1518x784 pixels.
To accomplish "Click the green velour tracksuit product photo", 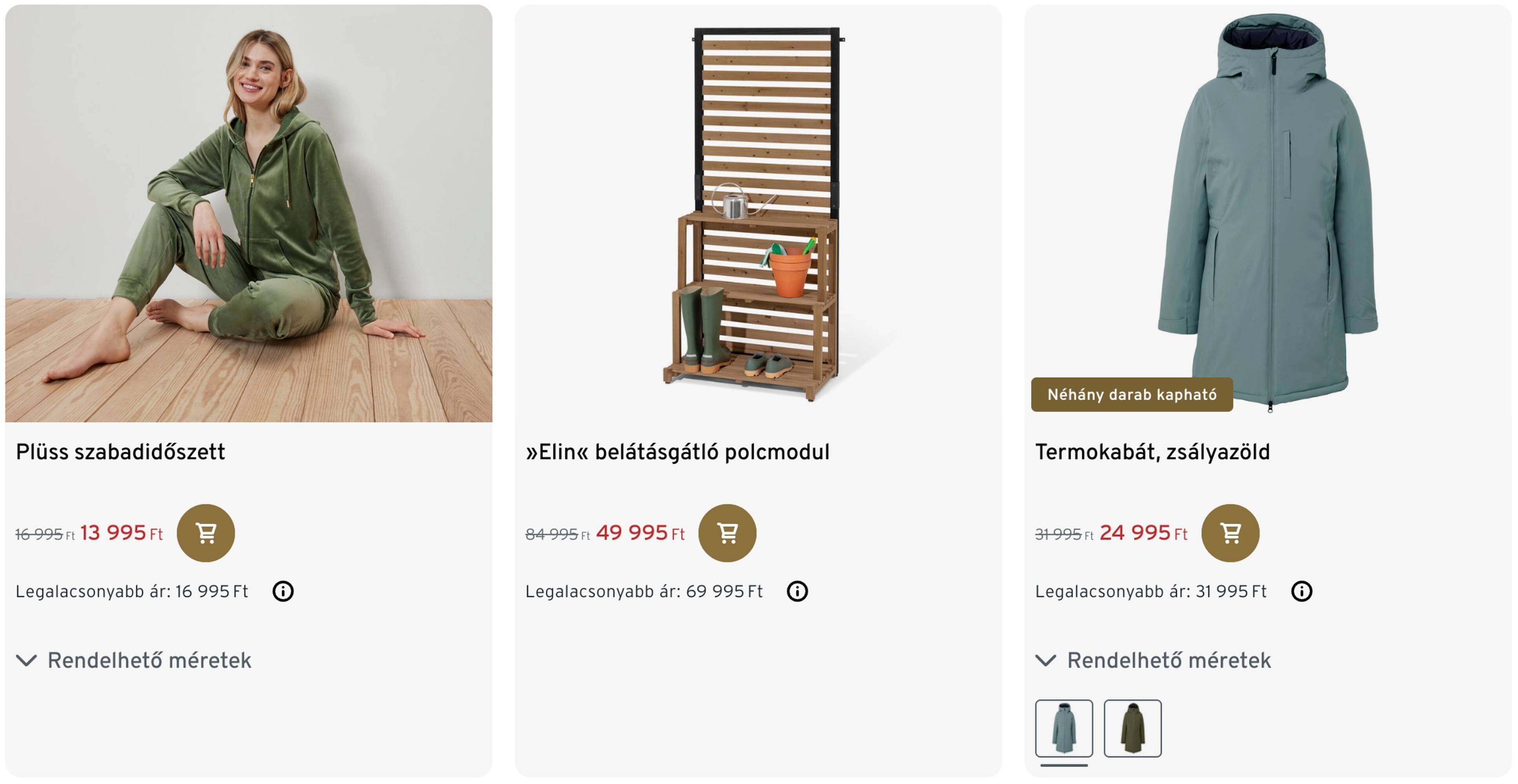I will pyautogui.click(x=249, y=213).
